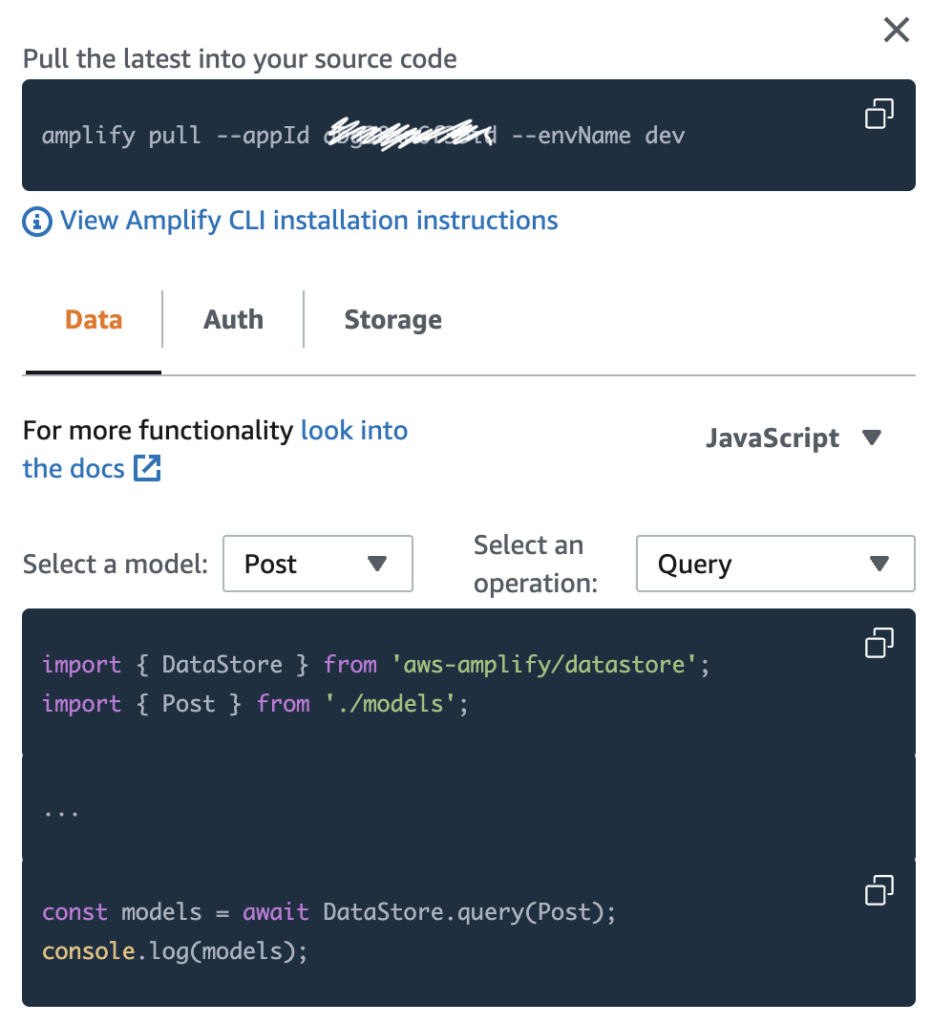Screen dimensions: 932x1024
Task: Open the model dropdown showing Post
Action: [318, 564]
